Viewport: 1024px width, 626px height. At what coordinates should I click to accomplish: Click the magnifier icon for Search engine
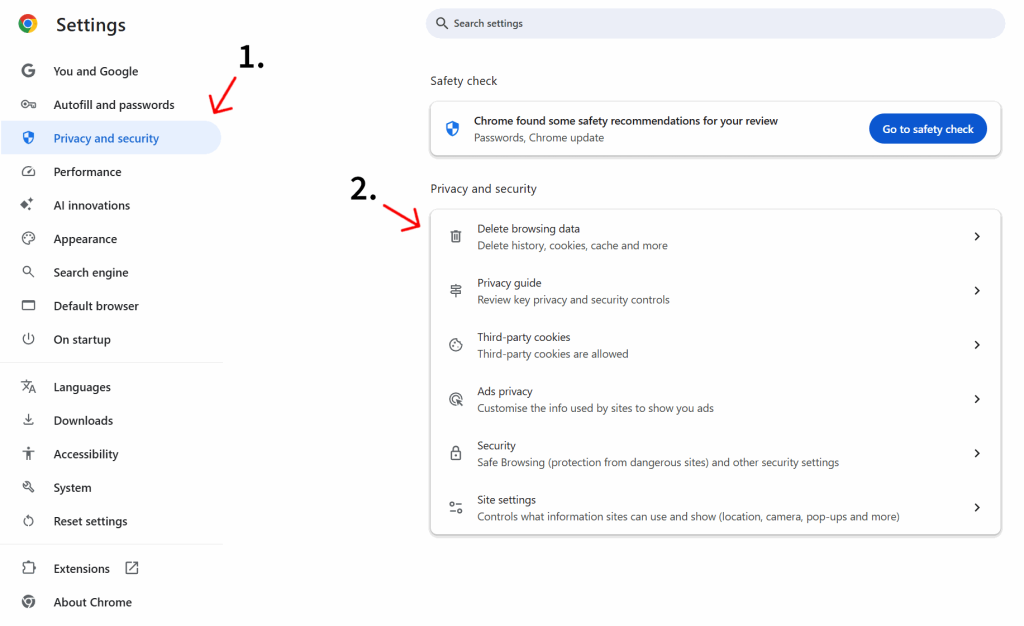[28, 272]
